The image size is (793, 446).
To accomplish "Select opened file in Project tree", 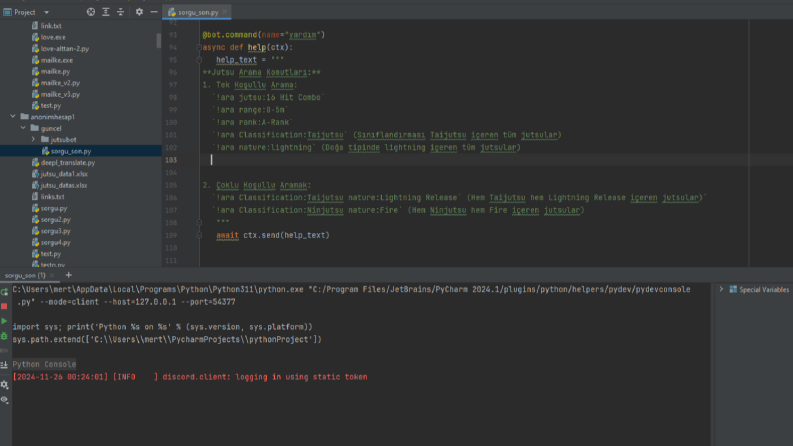I will pos(91,12).
